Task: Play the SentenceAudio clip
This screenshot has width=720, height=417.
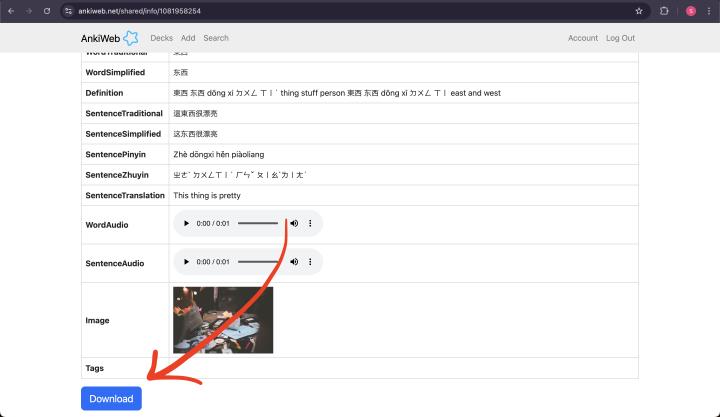Action: tap(186, 262)
